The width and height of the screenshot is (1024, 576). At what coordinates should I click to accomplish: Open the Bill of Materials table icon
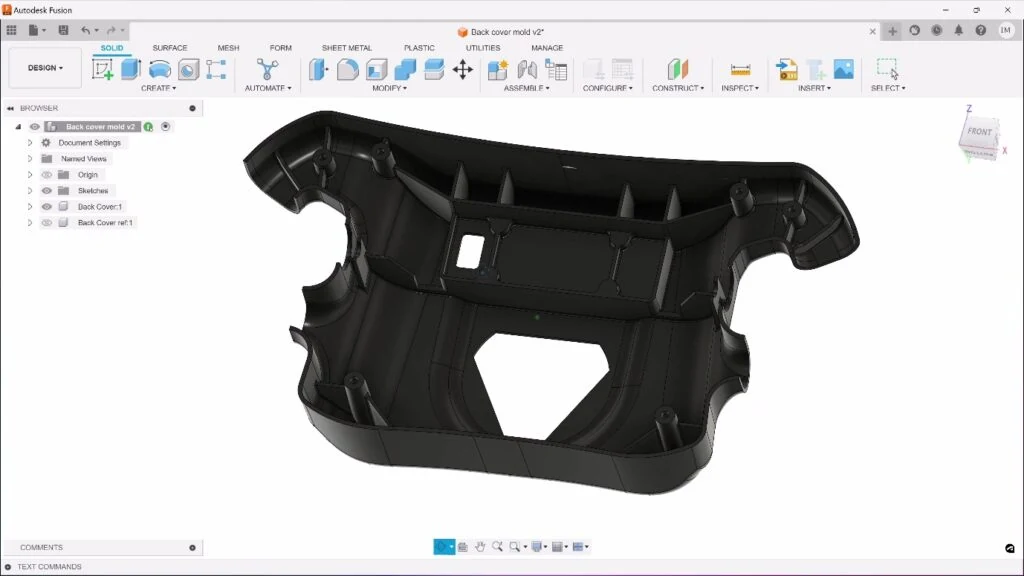pos(556,69)
